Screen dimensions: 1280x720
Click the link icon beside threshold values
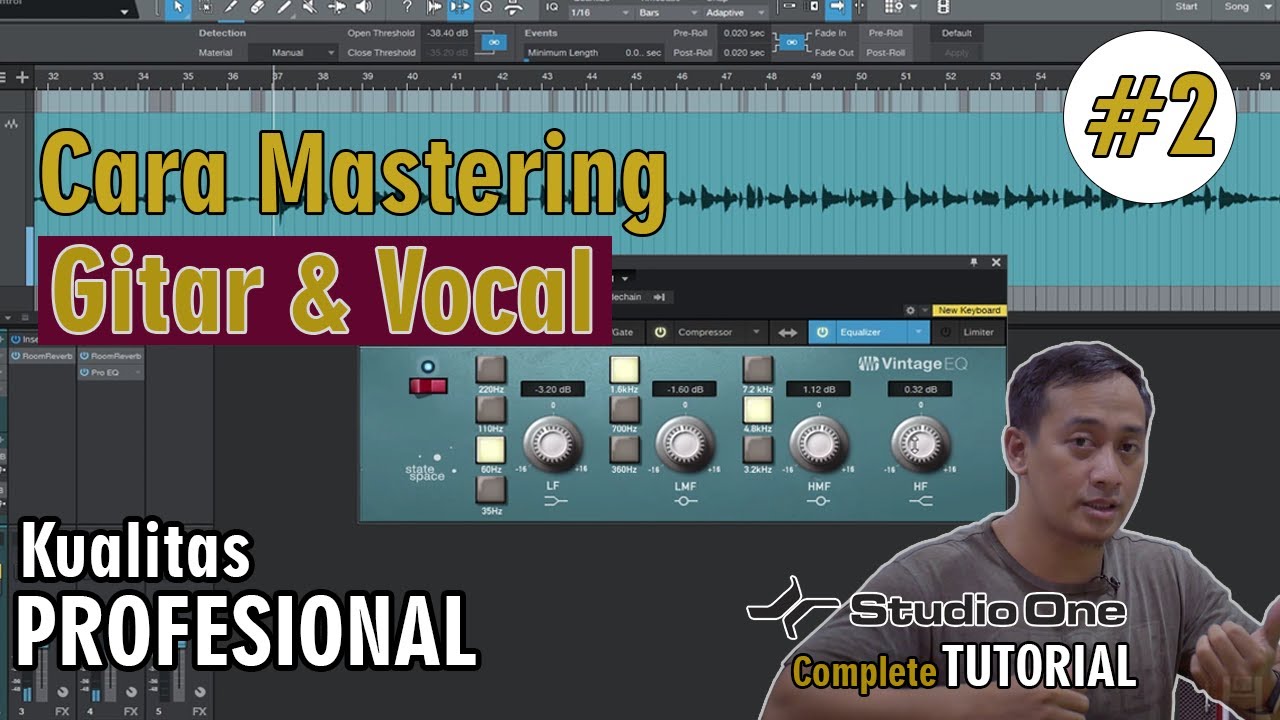(x=493, y=42)
